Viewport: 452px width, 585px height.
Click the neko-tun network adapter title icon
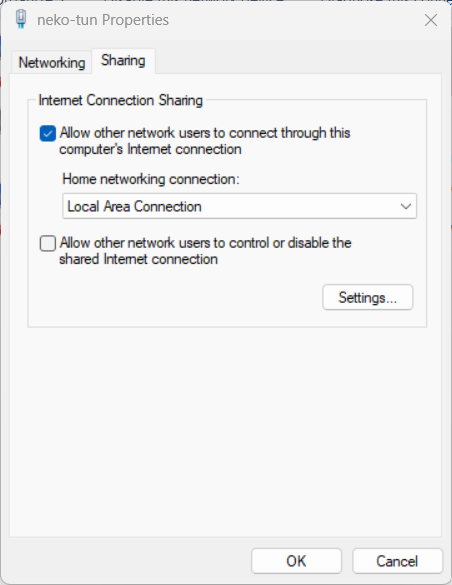(x=21, y=19)
